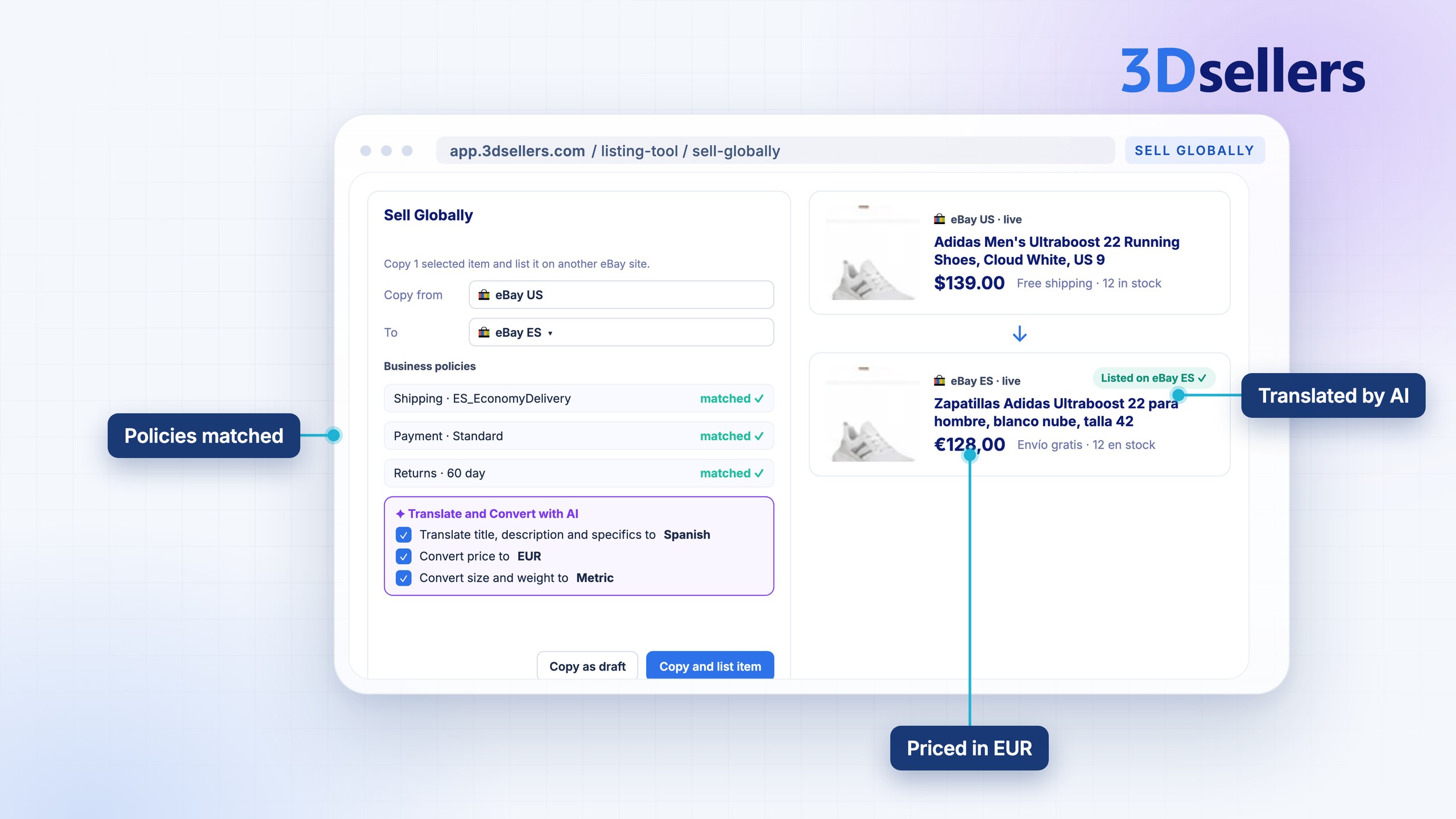This screenshot has height=819, width=1456.
Task: Click 'Translate and Convert with AI' heading
Action: (x=493, y=514)
